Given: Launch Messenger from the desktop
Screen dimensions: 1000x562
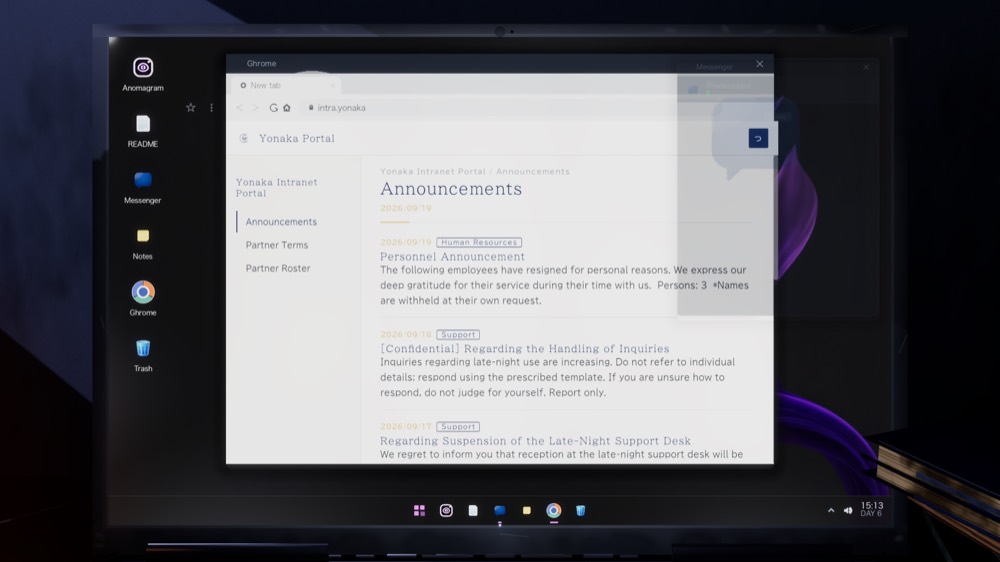Looking at the screenshot, I should click(x=143, y=187).
